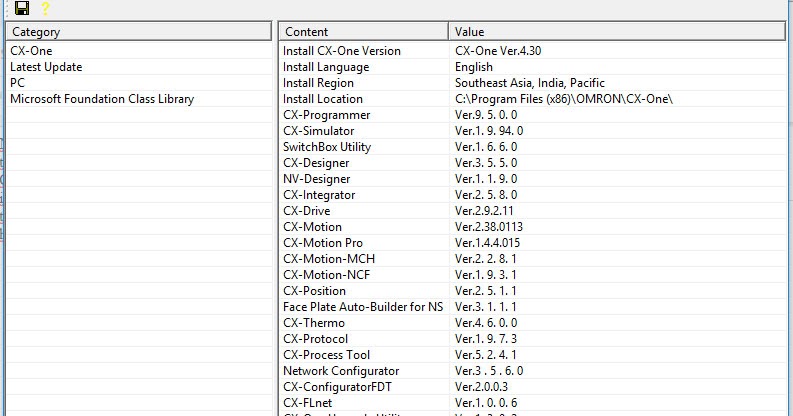The width and height of the screenshot is (793, 416).
Task: Select the CX-Programmer row
Action: coord(533,115)
